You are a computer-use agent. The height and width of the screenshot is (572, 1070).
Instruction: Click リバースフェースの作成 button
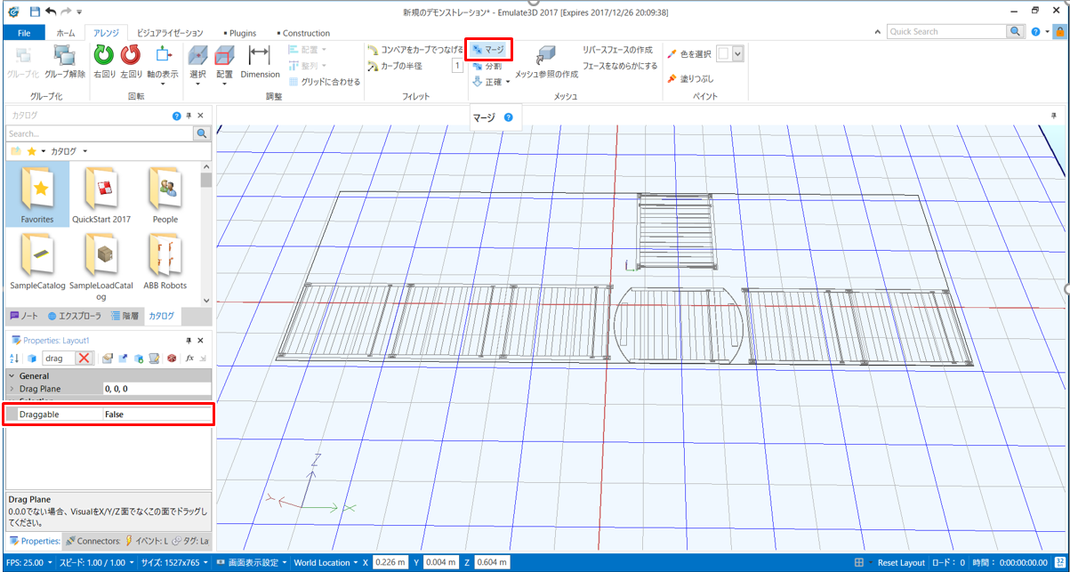coord(617,51)
